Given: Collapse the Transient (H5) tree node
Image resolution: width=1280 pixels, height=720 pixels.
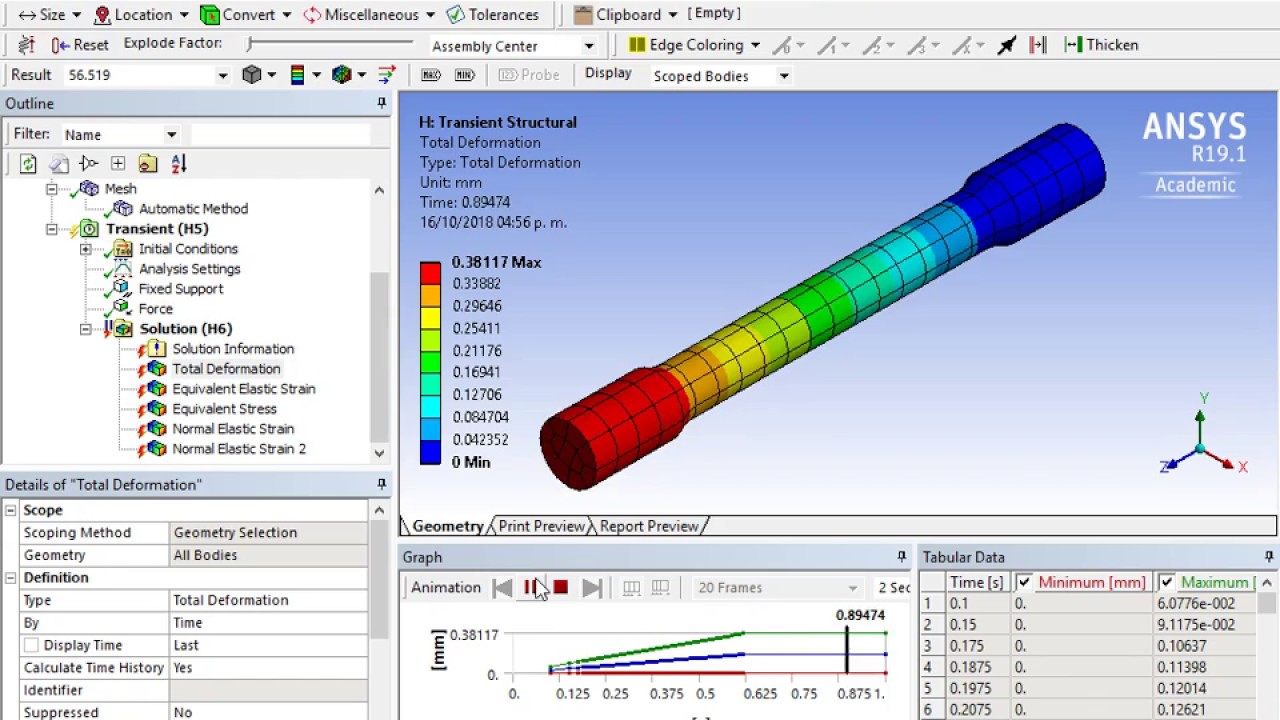Looking at the screenshot, I should pyautogui.click(x=52, y=229).
